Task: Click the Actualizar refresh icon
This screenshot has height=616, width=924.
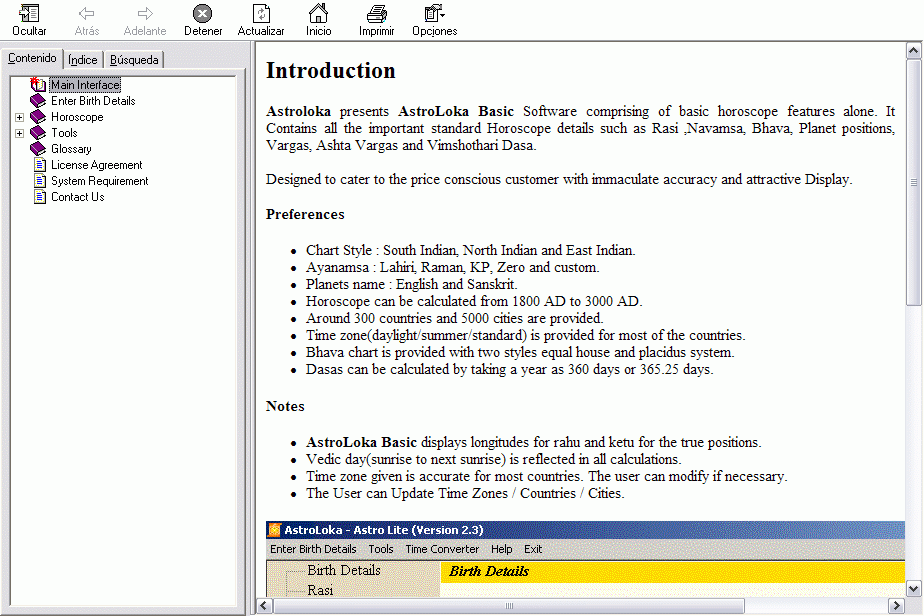Action: point(261,14)
